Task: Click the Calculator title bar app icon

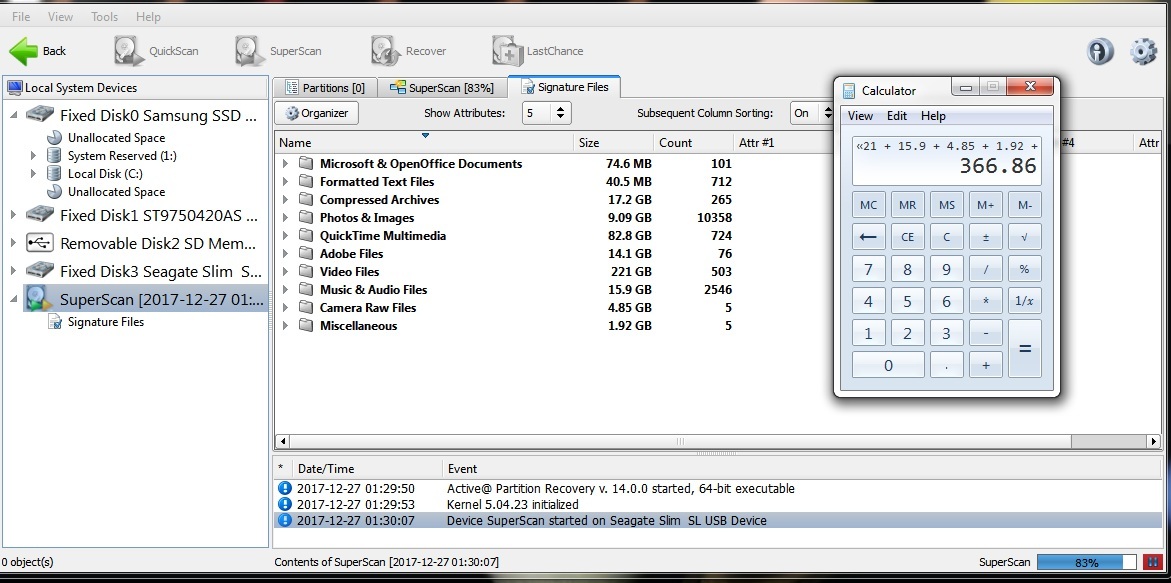Action: 849,90
